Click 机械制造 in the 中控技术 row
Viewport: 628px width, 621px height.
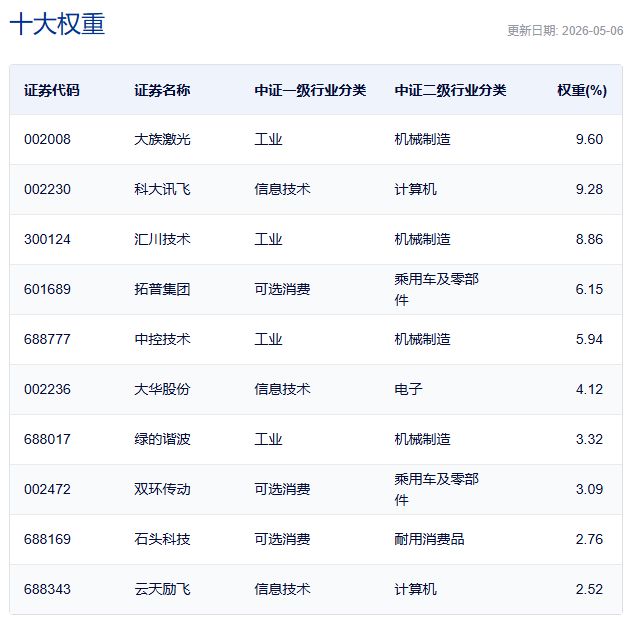[x=423, y=339]
